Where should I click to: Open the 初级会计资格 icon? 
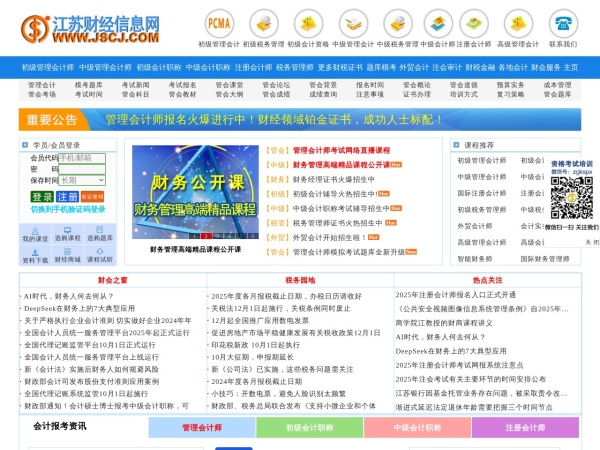(308, 24)
